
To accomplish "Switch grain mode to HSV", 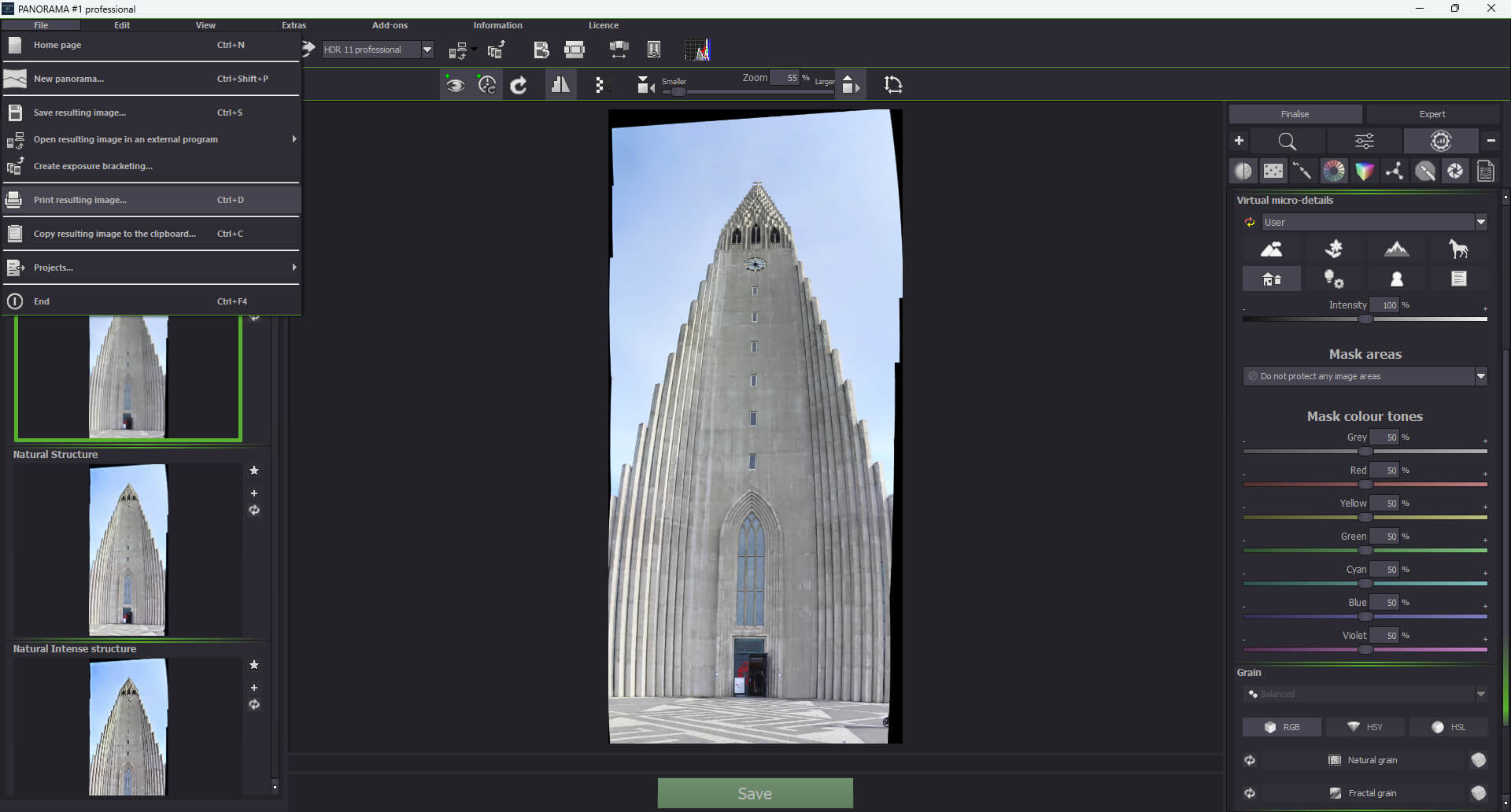I will pos(1365,727).
